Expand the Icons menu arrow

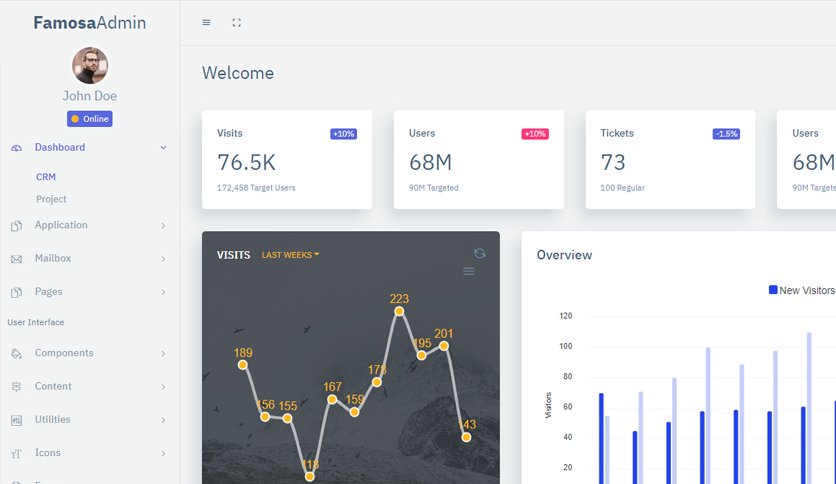(x=163, y=453)
